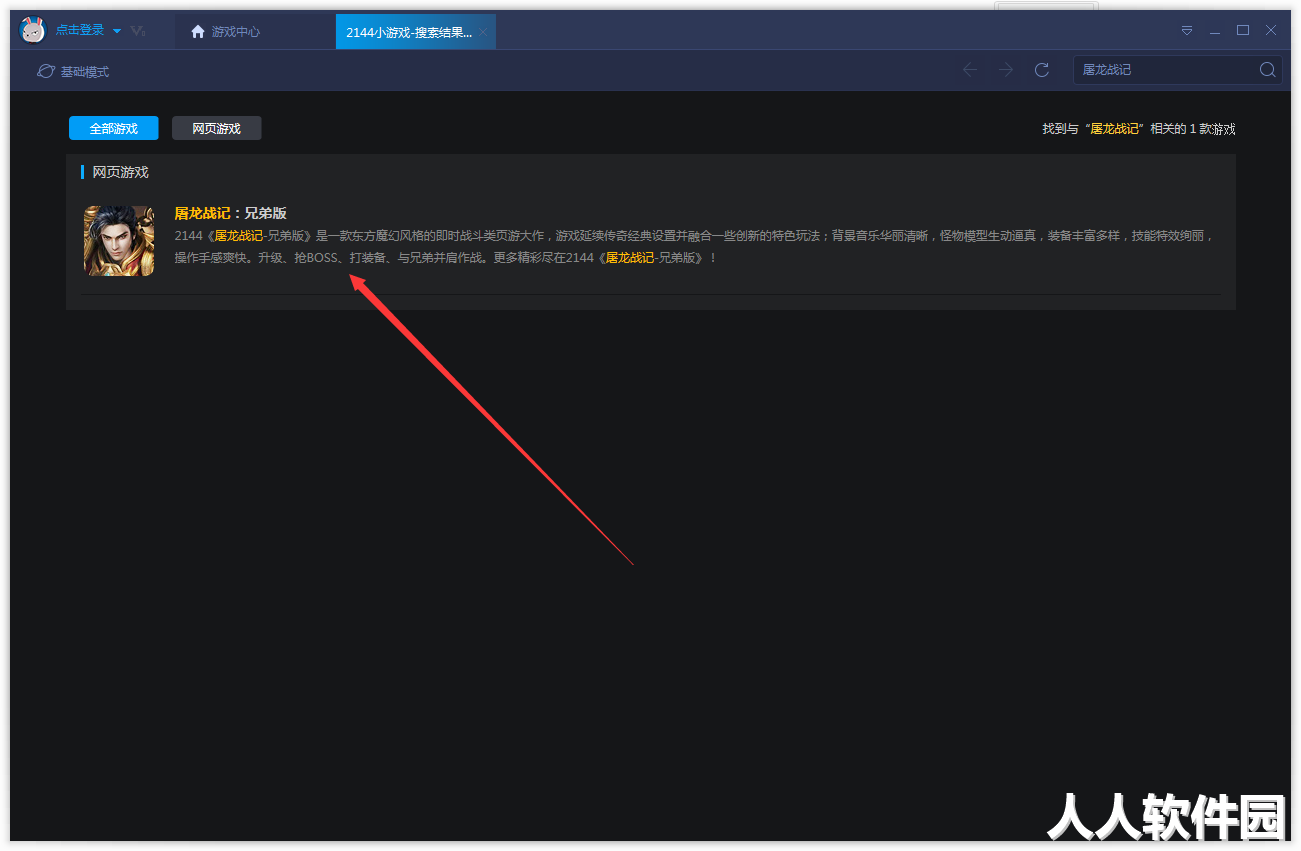Click the search result count text

pyautogui.click(x=1139, y=129)
